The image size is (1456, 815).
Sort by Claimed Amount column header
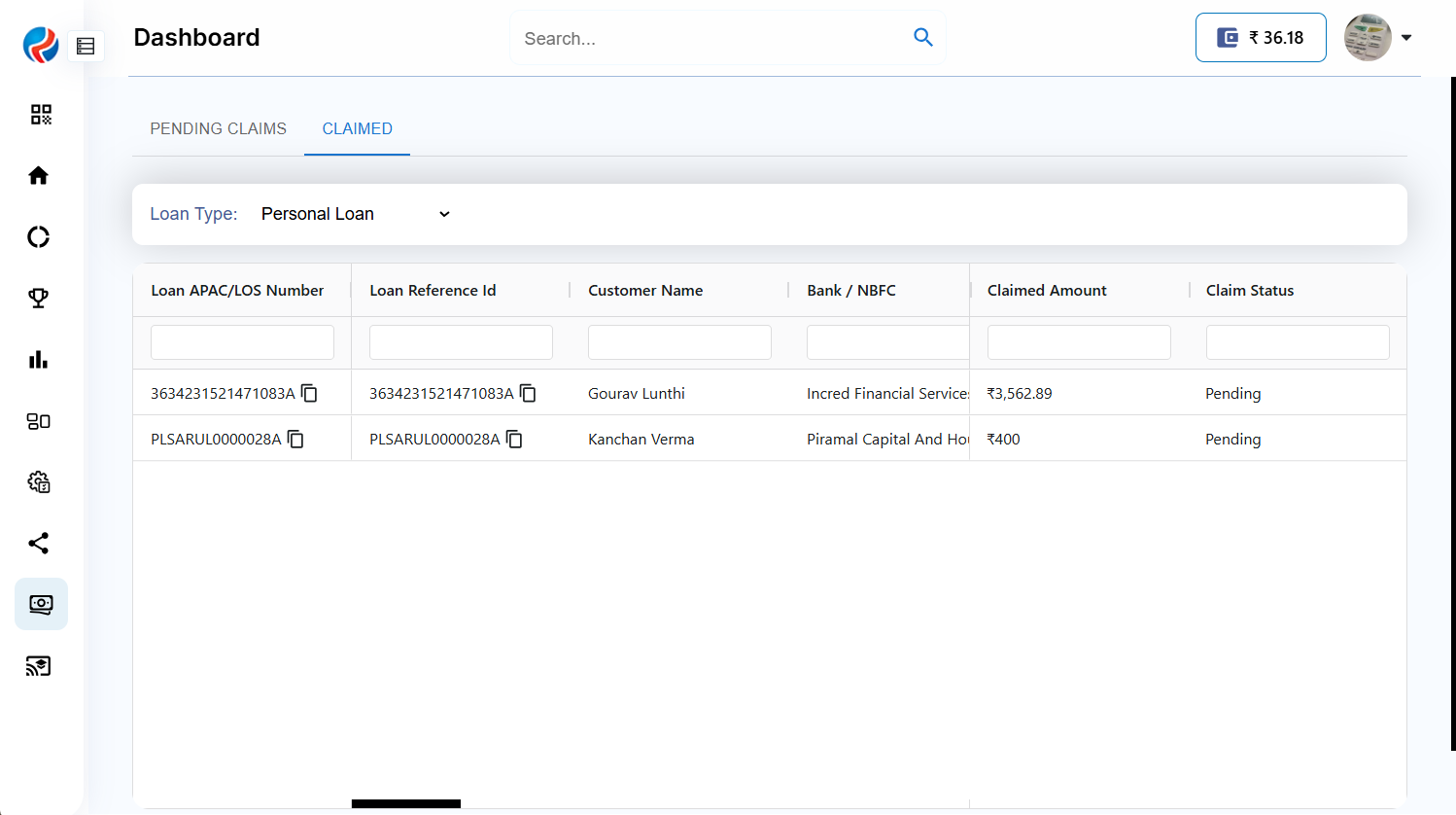[1047, 290]
